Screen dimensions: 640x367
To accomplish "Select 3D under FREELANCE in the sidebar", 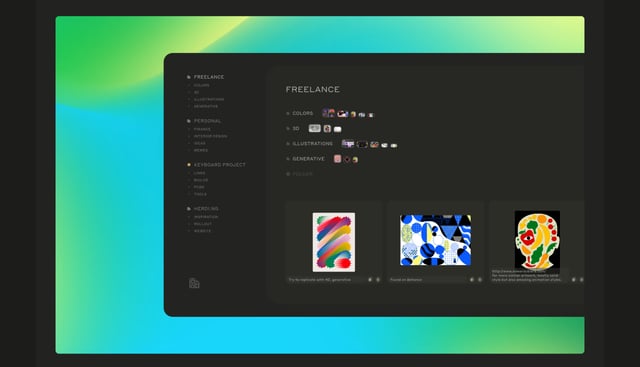I will [x=196, y=92].
